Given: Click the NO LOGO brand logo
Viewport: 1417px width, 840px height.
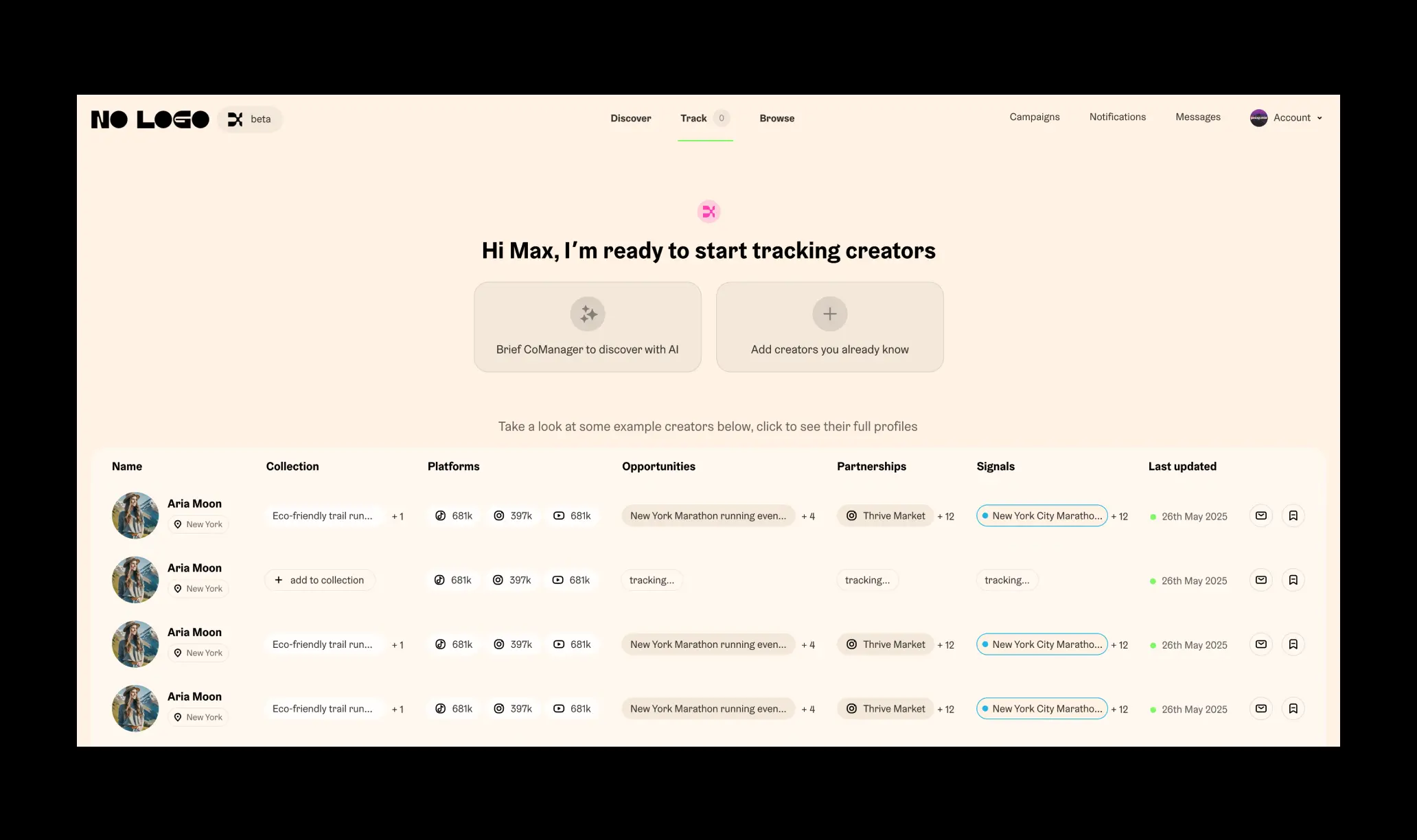Looking at the screenshot, I should (150, 119).
